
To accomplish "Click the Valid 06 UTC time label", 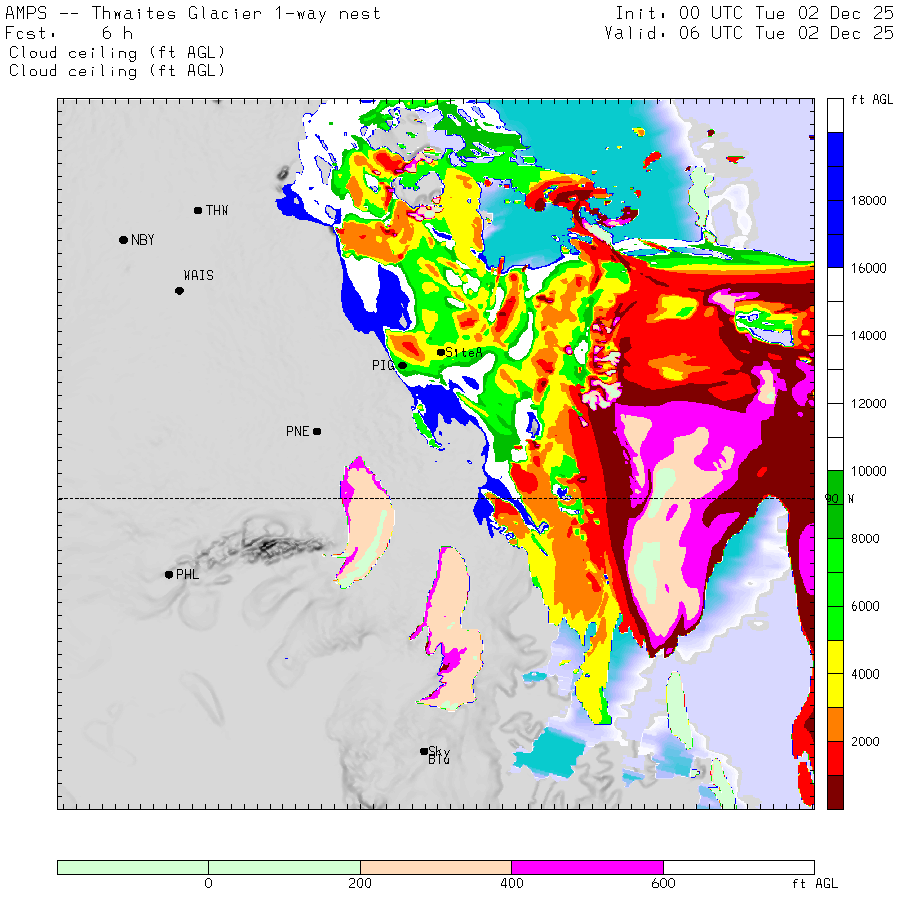I will point(749,33).
